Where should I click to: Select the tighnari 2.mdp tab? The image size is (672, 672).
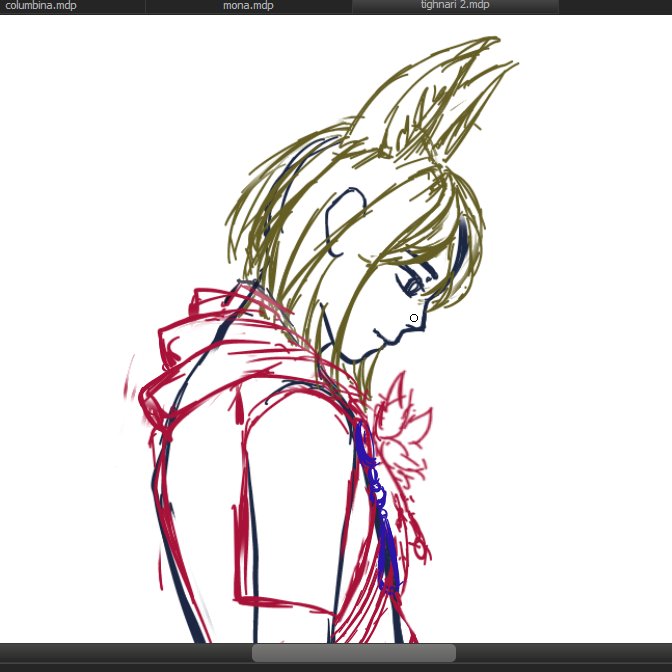click(x=455, y=6)
